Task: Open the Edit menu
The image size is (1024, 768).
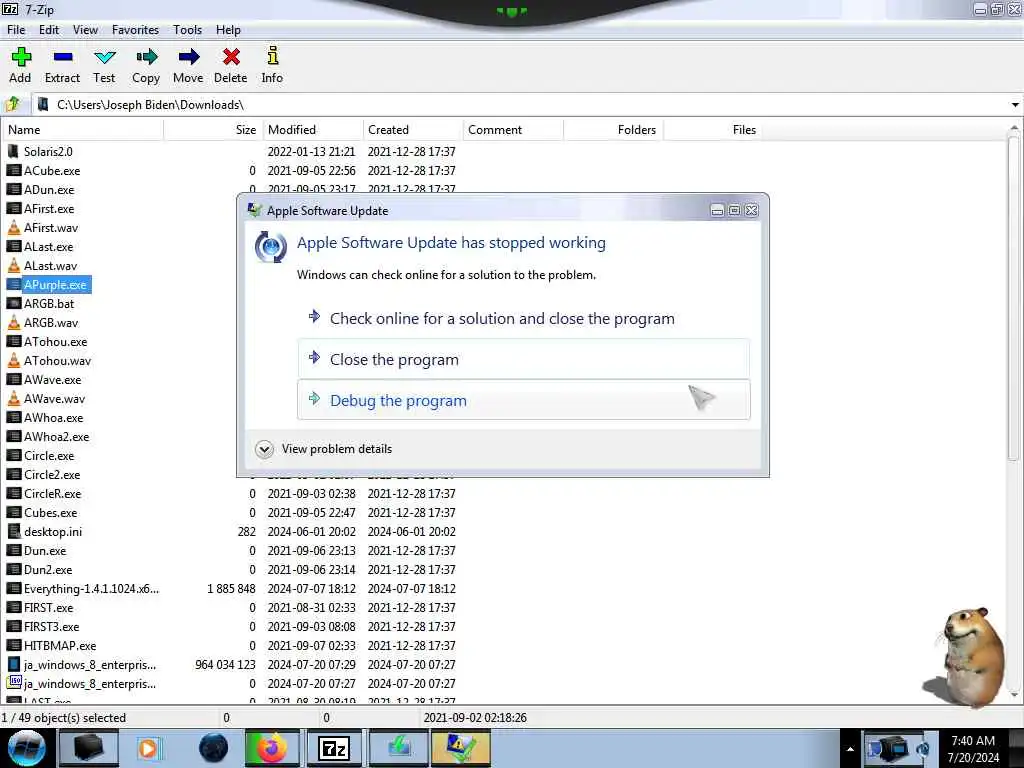Action: [x=49, y=30]
